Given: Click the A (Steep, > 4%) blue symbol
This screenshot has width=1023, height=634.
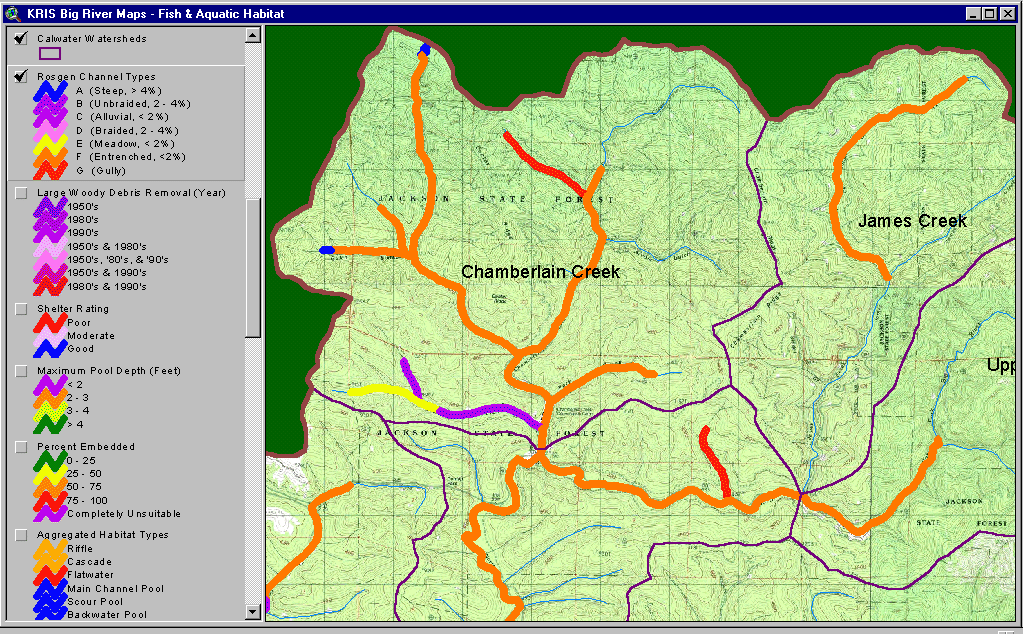Looking at the screenshot, I should point(50,91).
